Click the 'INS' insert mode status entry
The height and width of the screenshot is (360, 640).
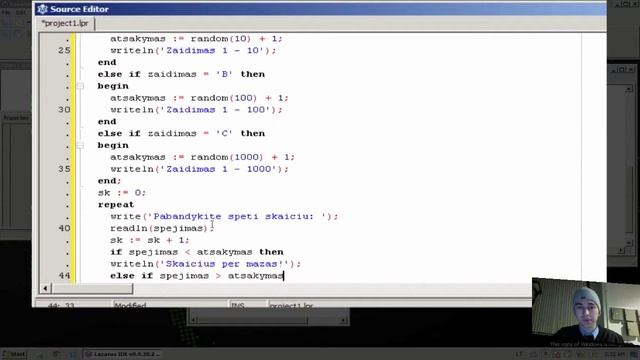[238, 305]
